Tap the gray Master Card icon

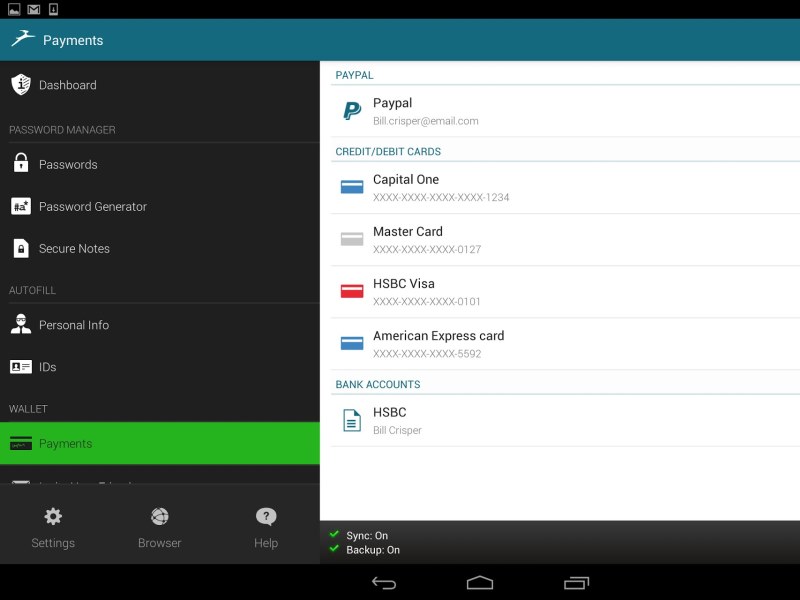pos(352,239)
